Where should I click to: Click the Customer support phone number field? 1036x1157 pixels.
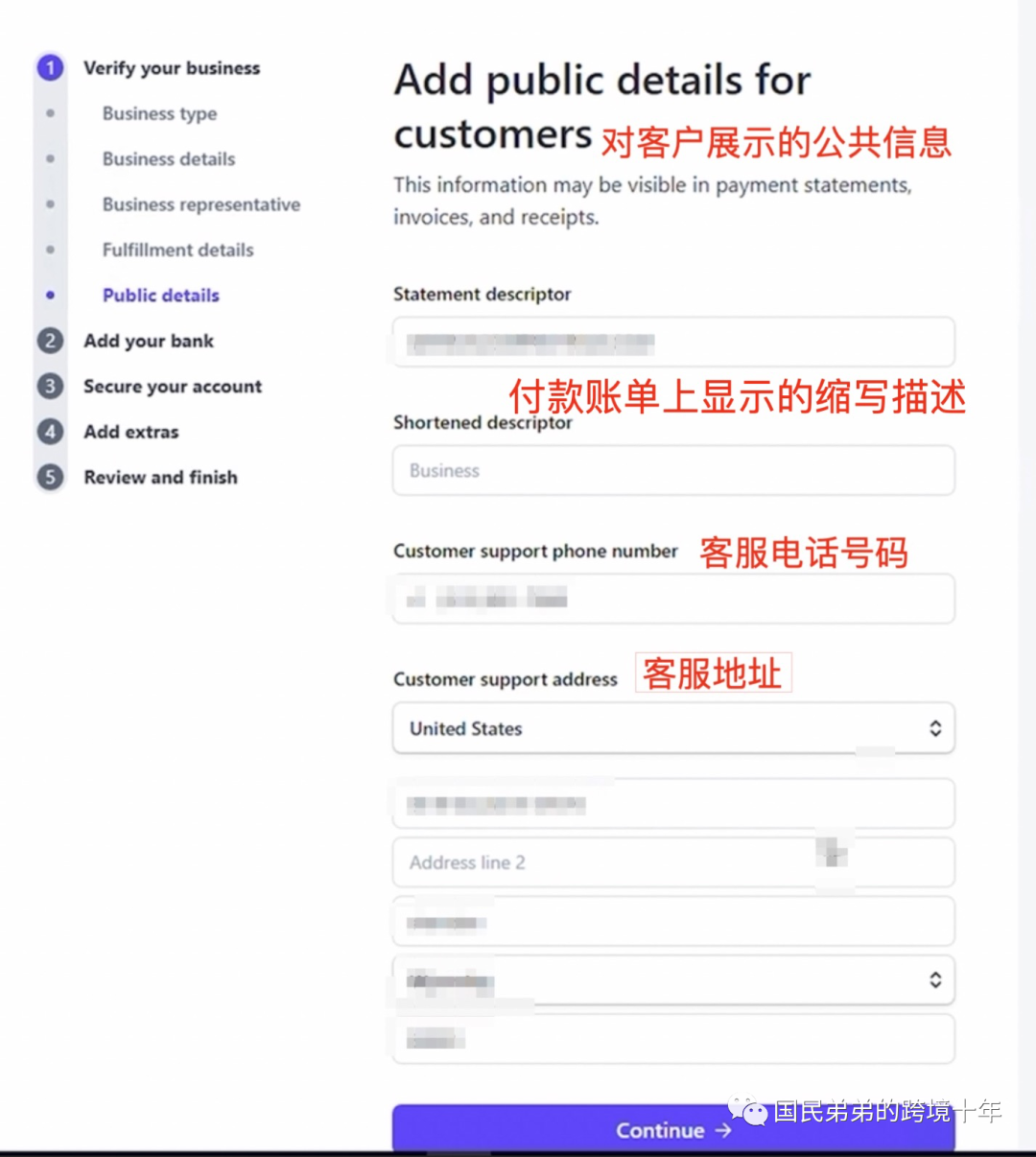(673, 599)
